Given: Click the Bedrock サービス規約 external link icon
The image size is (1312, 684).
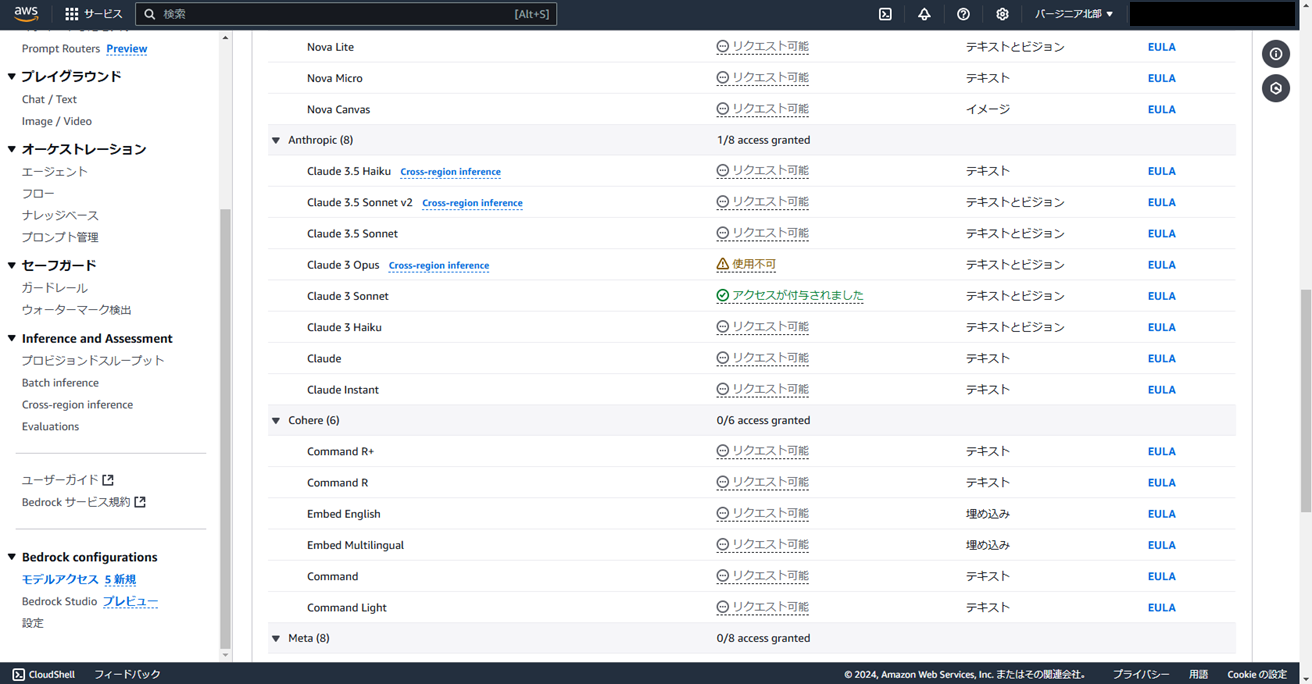Looking at the screenshot, I should pos(140,502).
